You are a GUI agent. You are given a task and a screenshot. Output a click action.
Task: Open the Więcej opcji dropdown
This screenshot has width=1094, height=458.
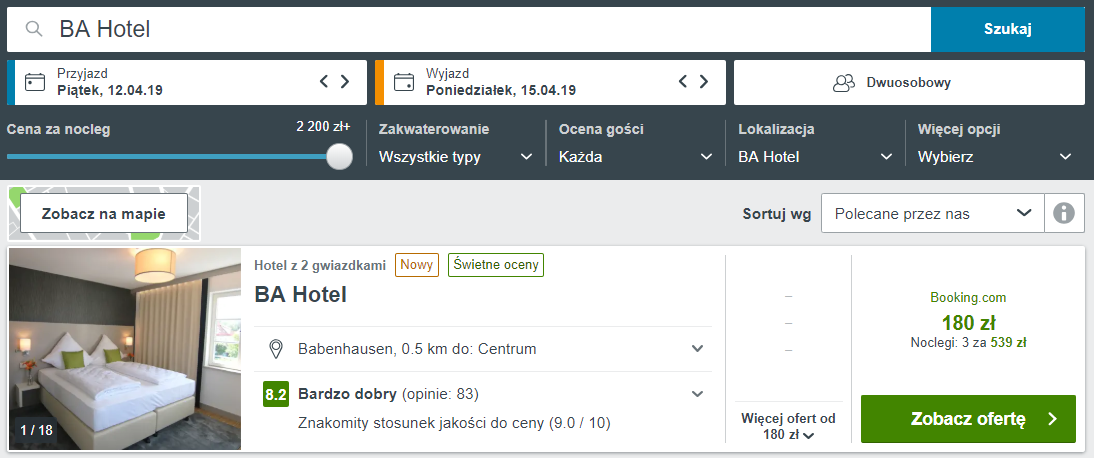coord(995,157)
